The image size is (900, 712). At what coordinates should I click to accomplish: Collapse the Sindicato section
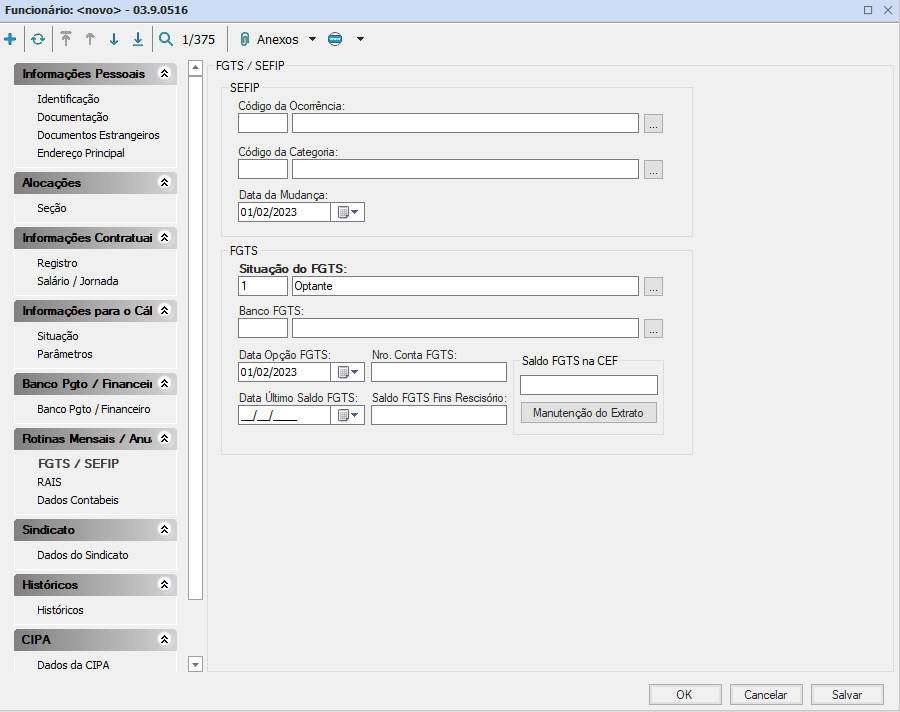click(165, 529)
